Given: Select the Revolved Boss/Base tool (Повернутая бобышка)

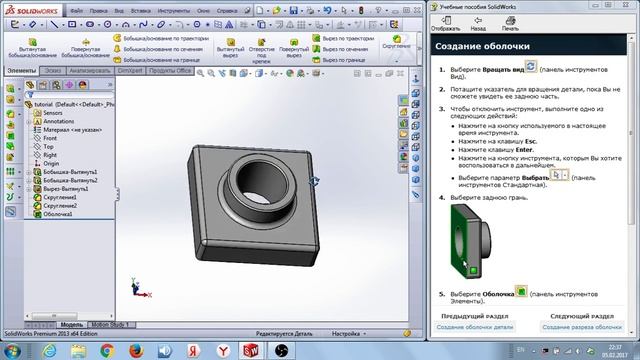Looking at the screenshot, I should 85,48.
